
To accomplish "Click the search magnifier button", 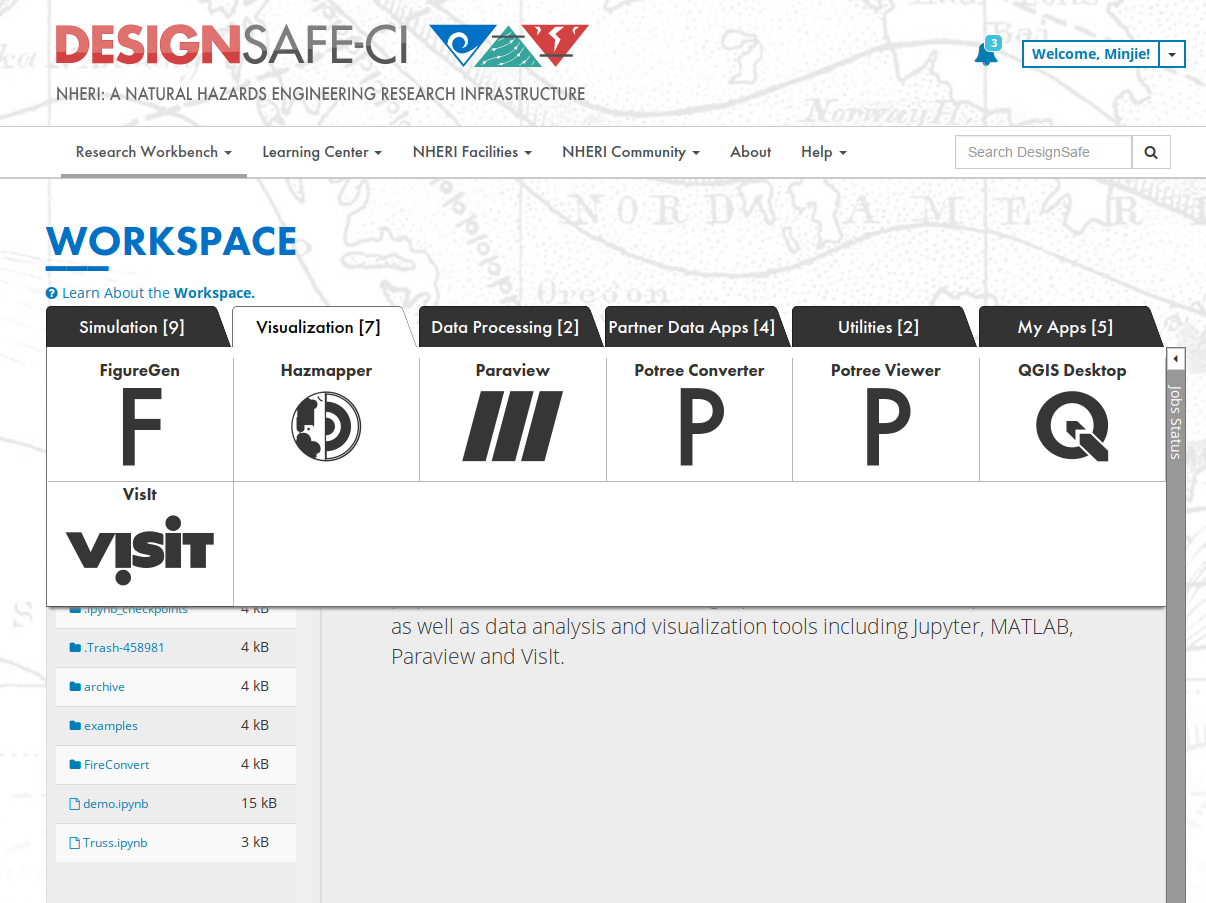I will click(x=1151, y=153).
